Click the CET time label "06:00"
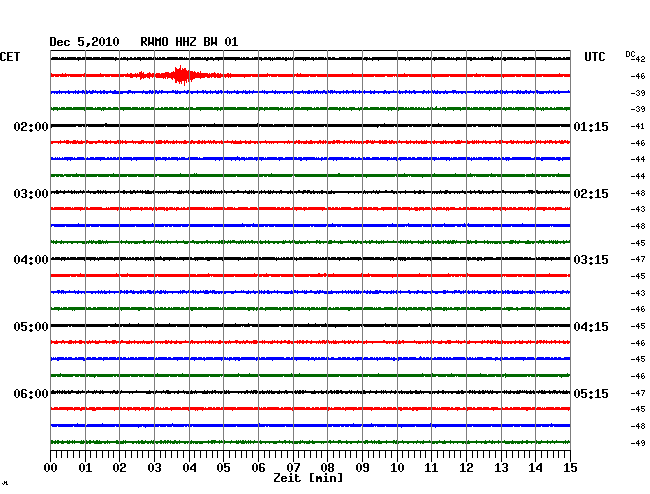The width and height of the screenshot is (650, 494). [31, 393]
